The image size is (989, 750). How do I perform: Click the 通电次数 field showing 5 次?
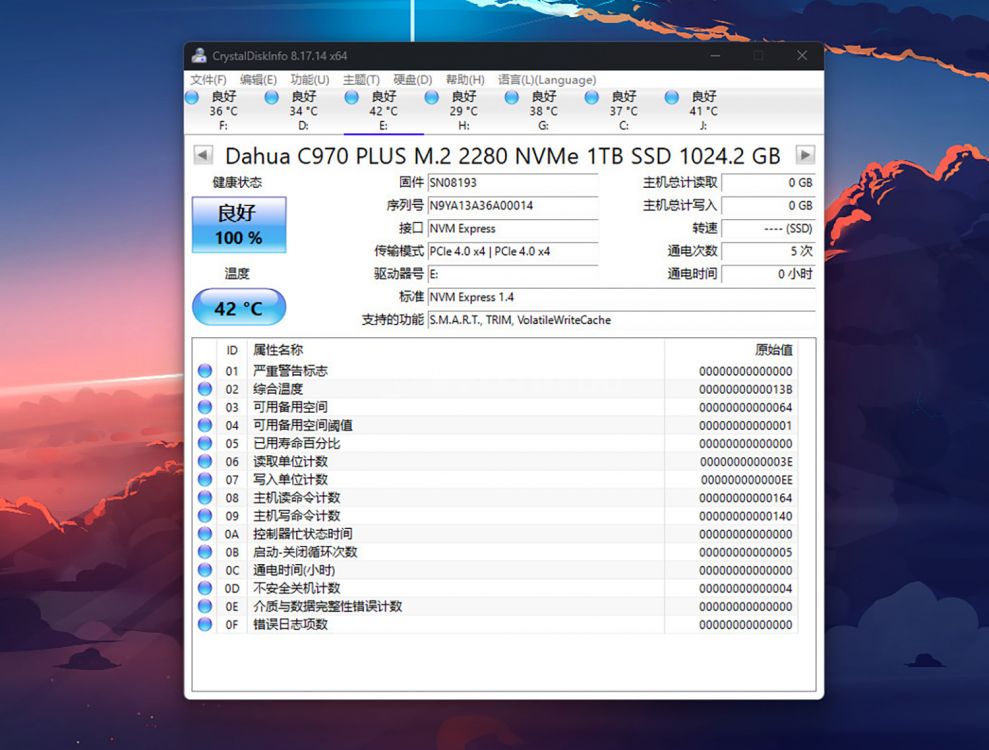click(768, 251)
